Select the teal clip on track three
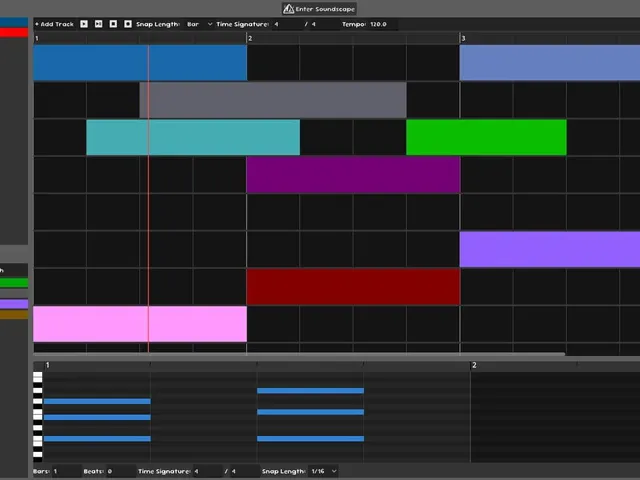The height and width of the screenshot is (480, 640). (x=193, y=137)
